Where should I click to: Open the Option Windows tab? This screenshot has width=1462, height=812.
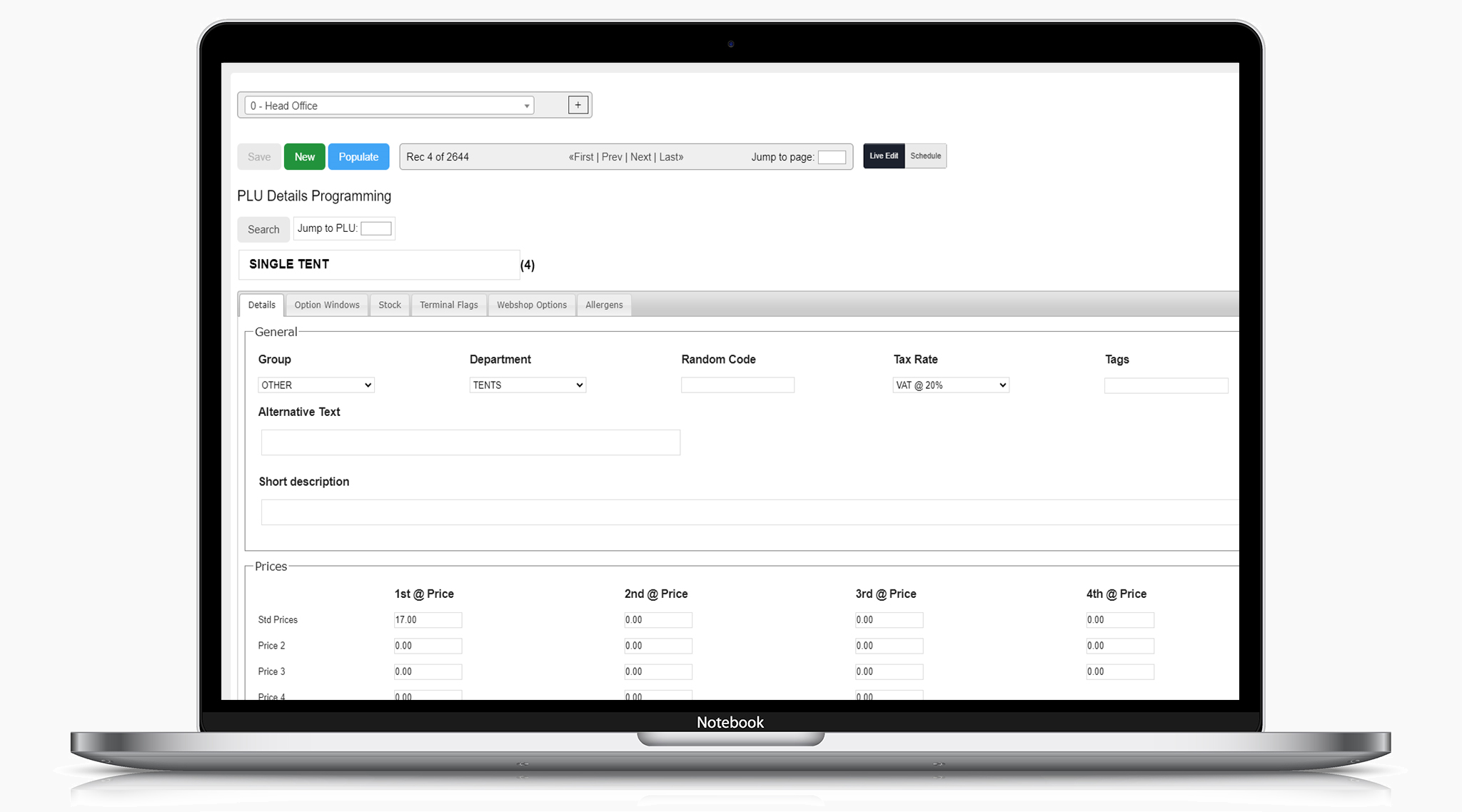coord(327,305)
